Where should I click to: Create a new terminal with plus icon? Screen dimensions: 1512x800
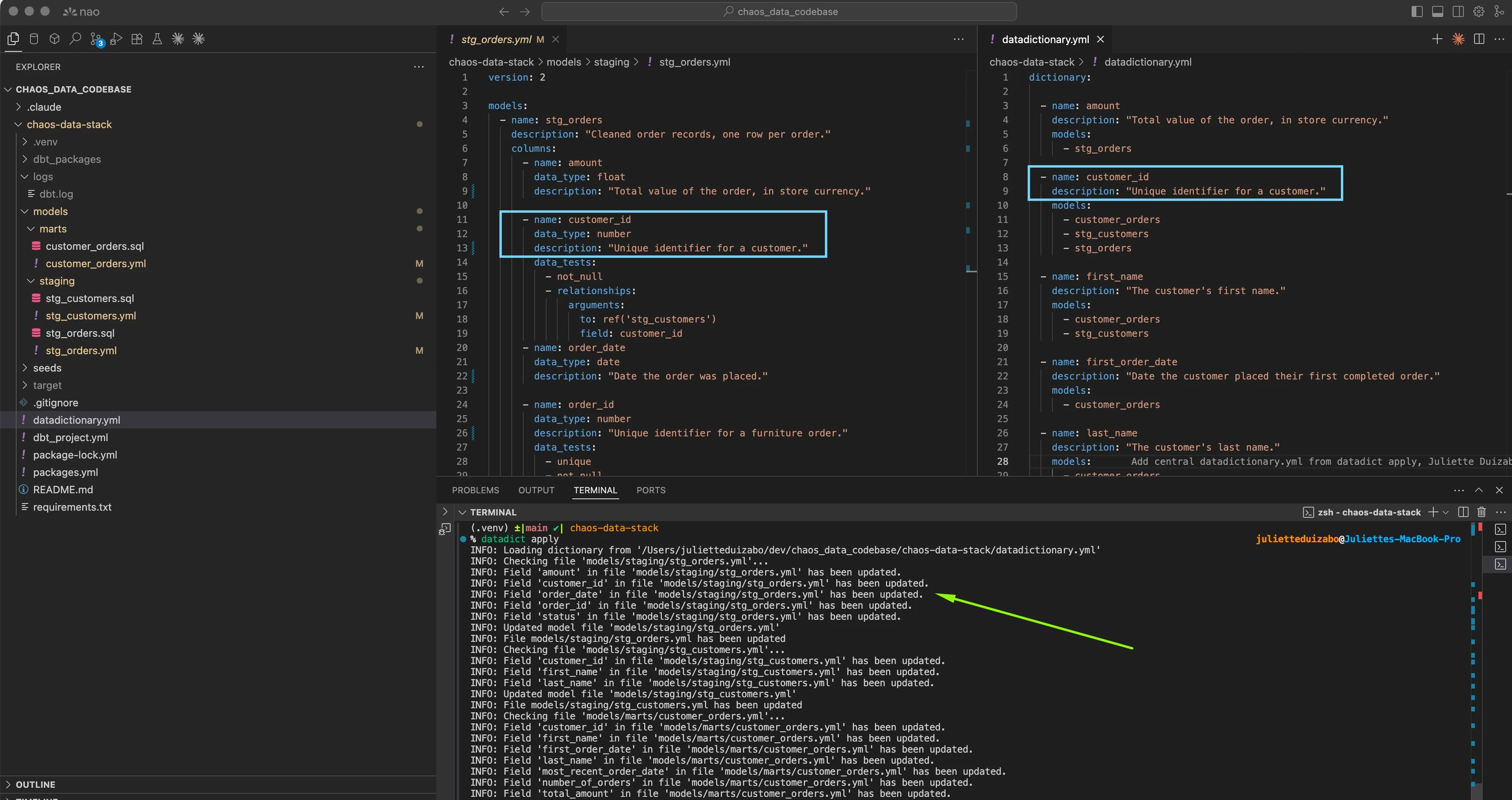click(1433, 512)
